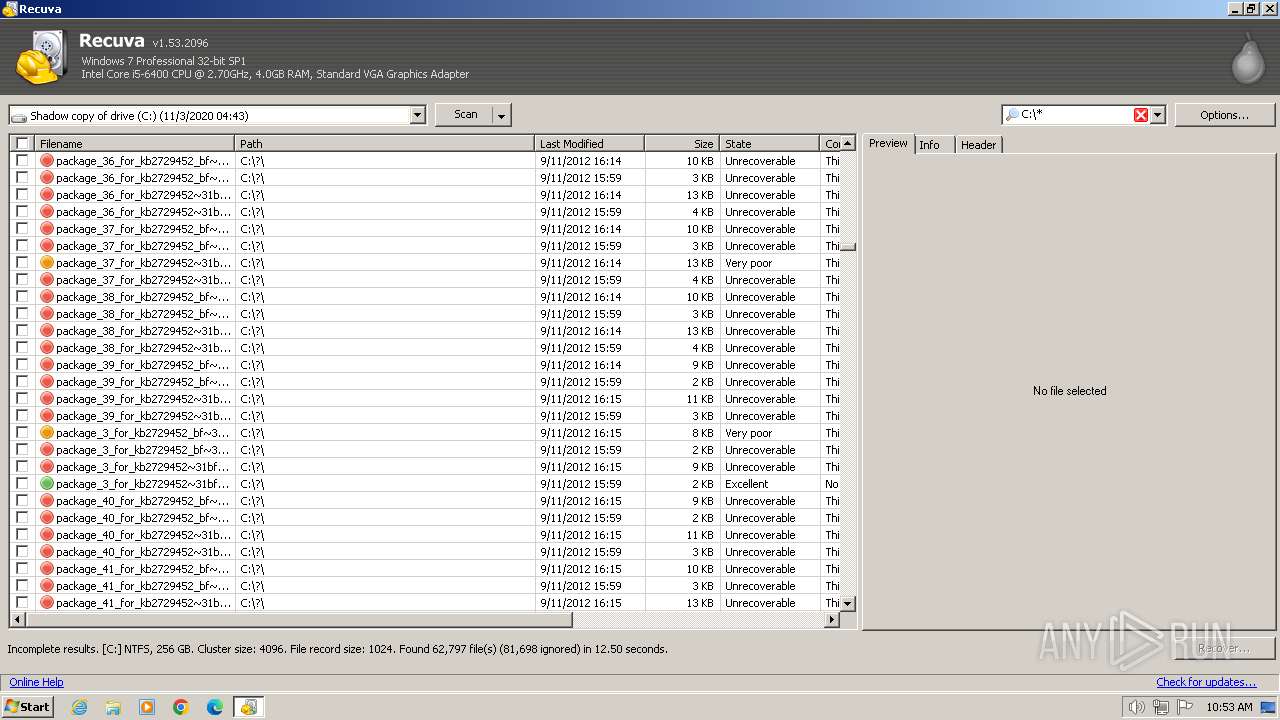Click the horizontal scroll-left arrow
The height and width of the screenshot is (720, 1280).
tap(17, 620)
